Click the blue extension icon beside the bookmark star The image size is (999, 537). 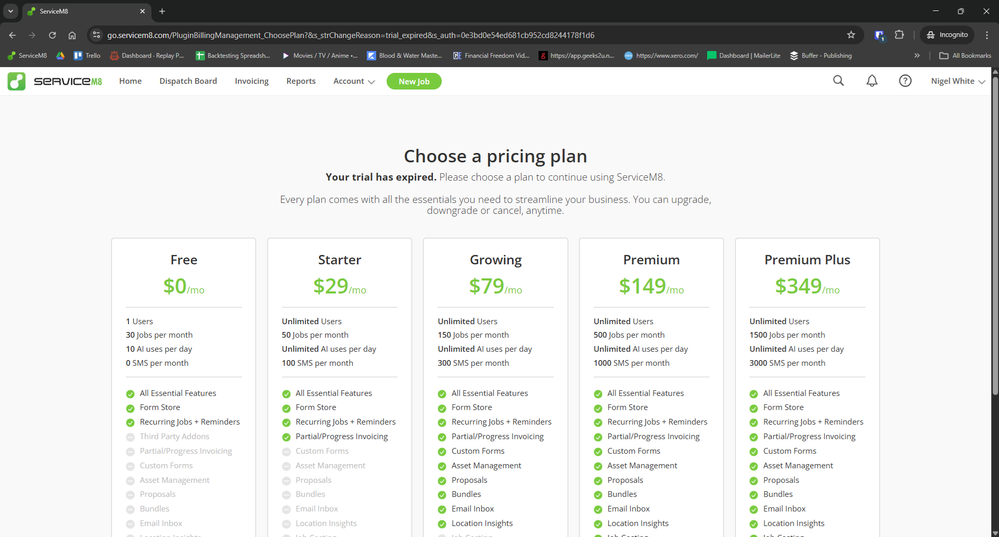[879, 35]
